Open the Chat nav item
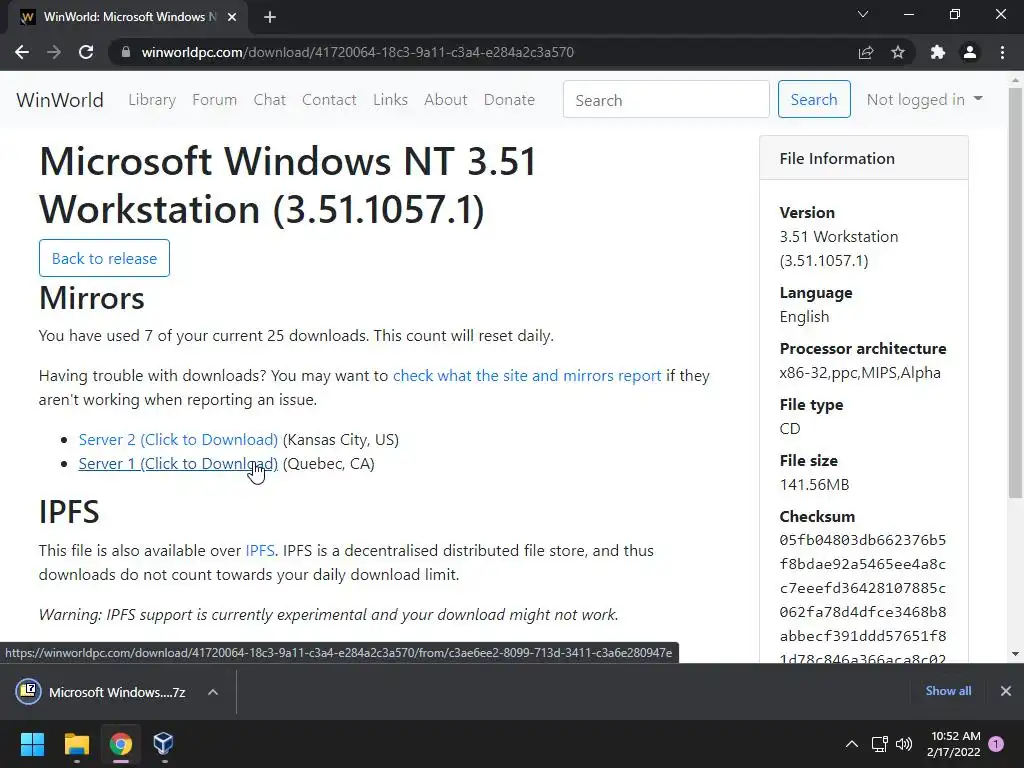1024x768 pixels. pos(270,100)
